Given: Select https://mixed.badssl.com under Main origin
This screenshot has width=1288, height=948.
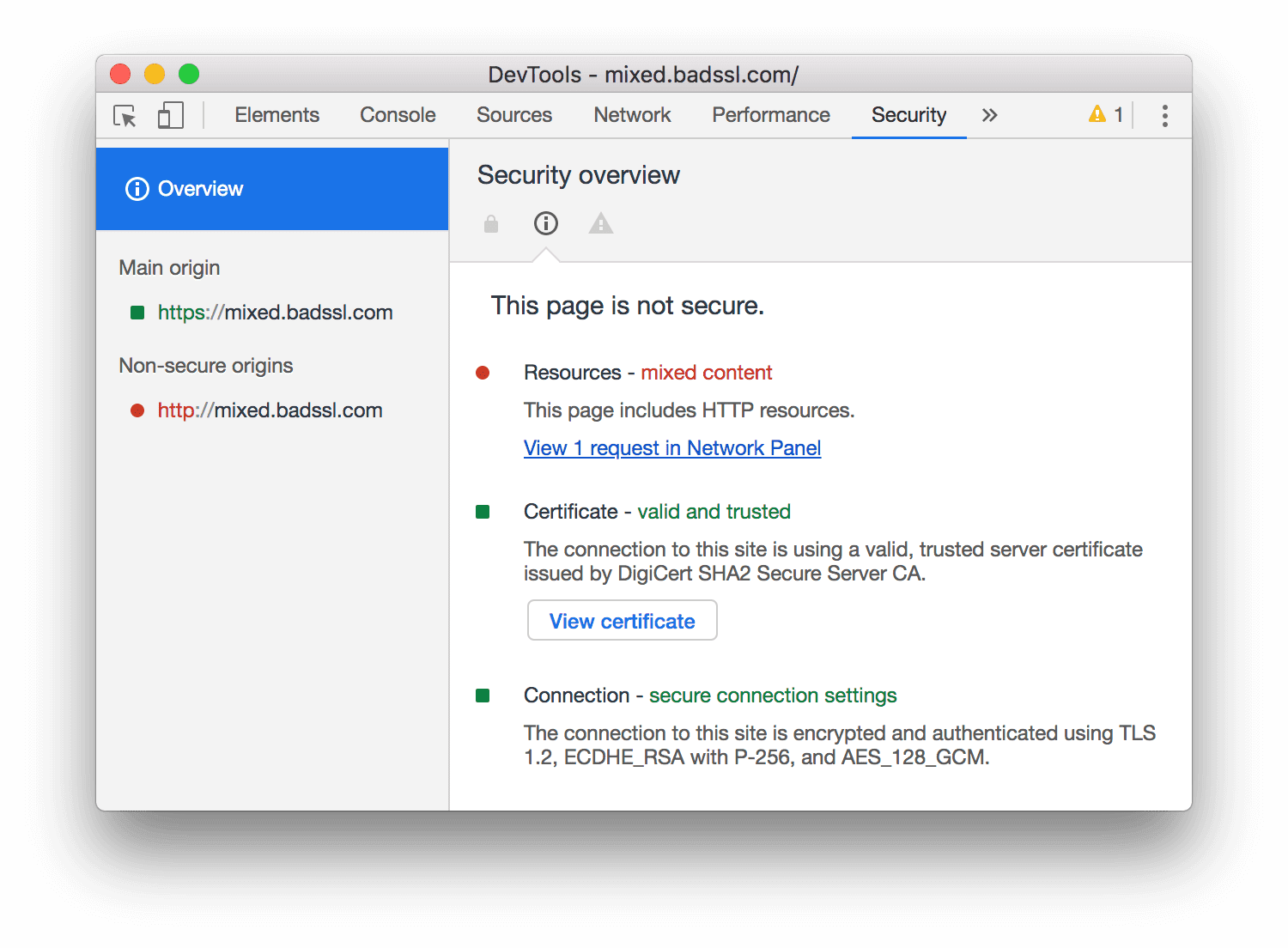Looking at the screenshot, I should 275,313.
